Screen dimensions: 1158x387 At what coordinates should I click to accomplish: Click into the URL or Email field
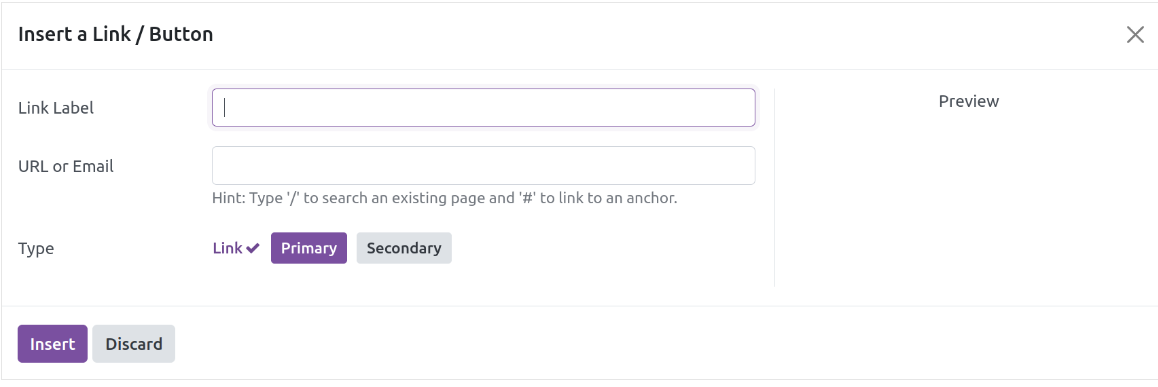coord(484,165)
